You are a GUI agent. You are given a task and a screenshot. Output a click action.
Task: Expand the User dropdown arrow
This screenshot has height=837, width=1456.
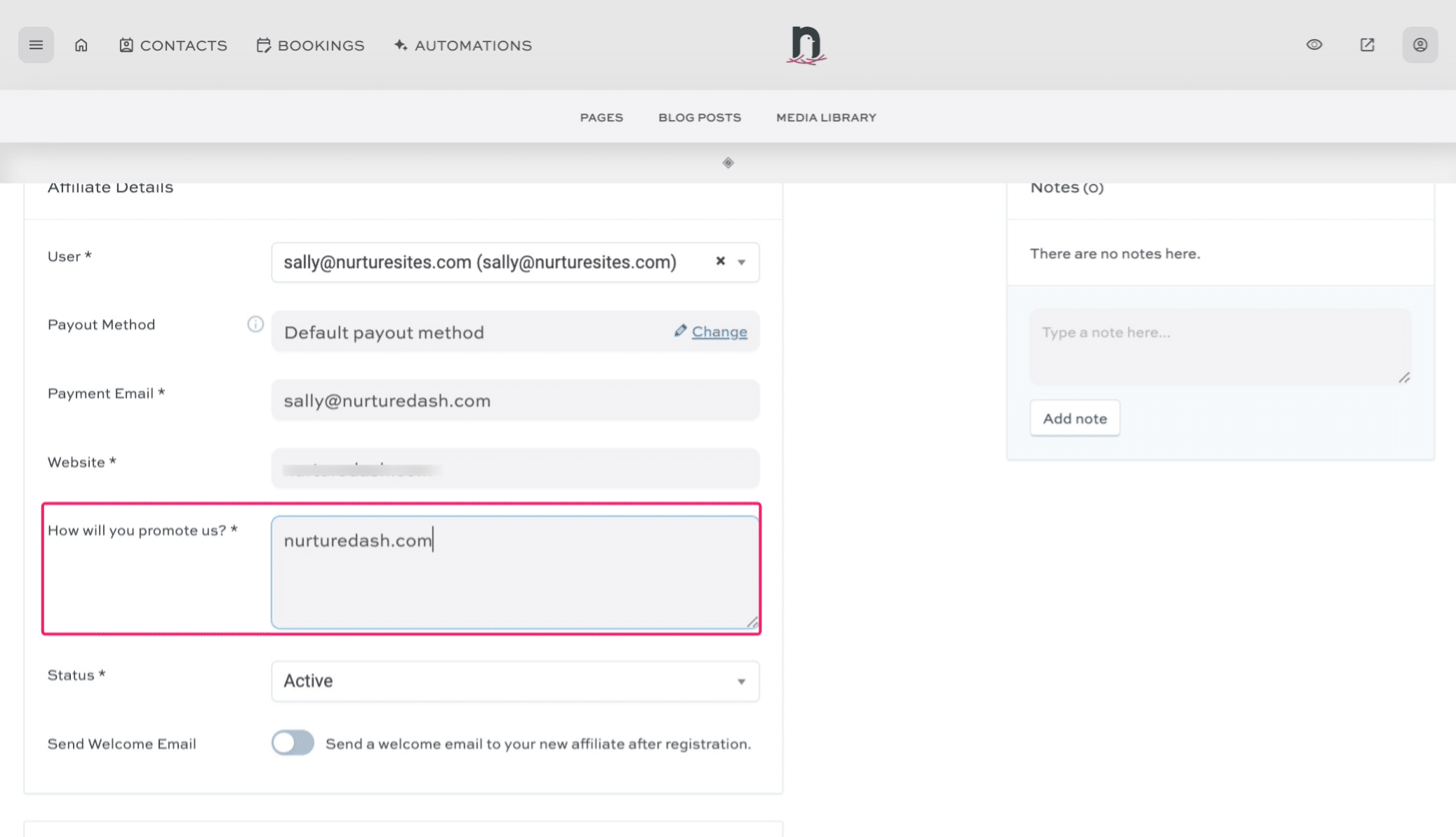(742, 262)
